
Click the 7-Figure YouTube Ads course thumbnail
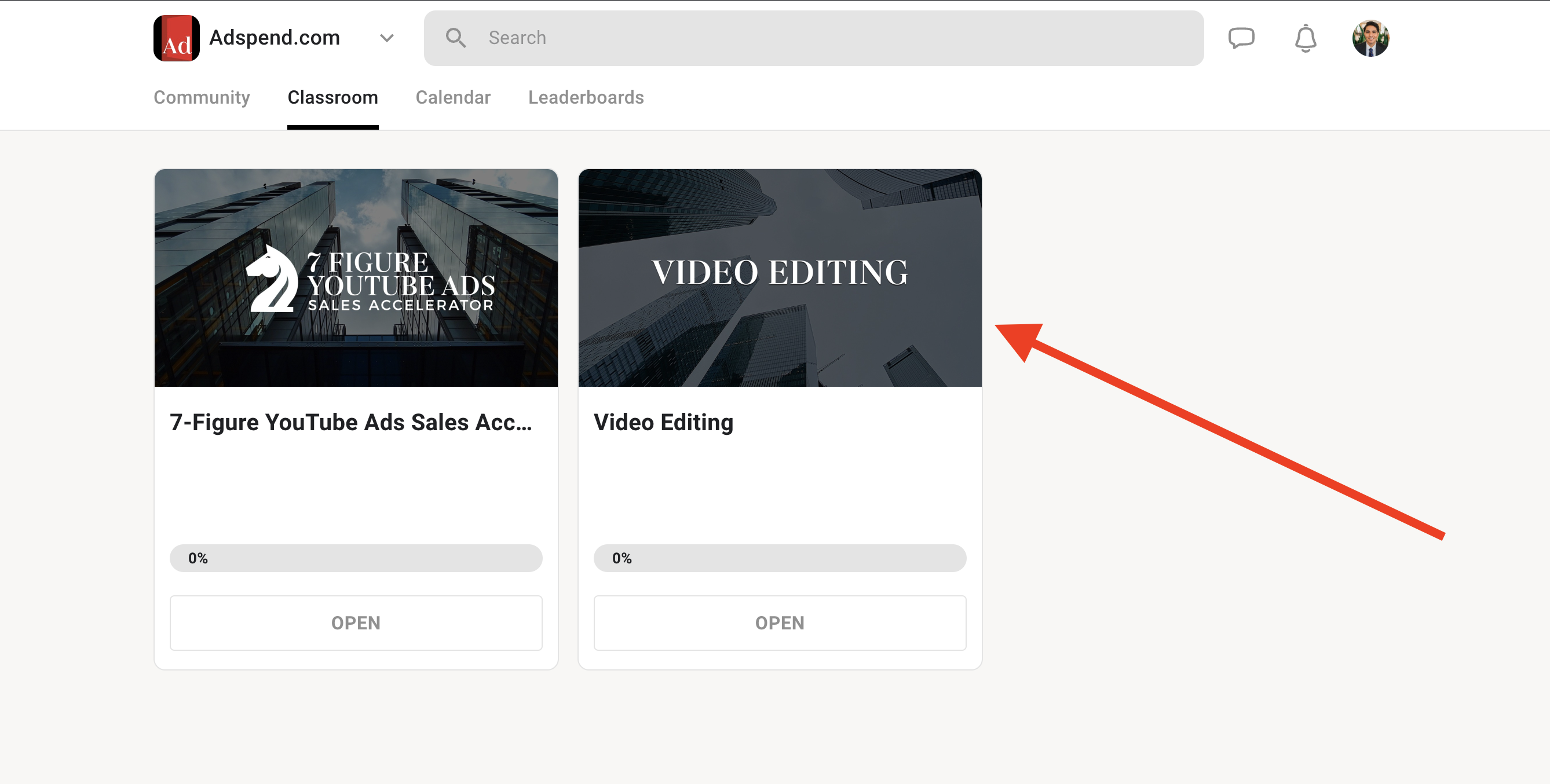click(356, 277)
